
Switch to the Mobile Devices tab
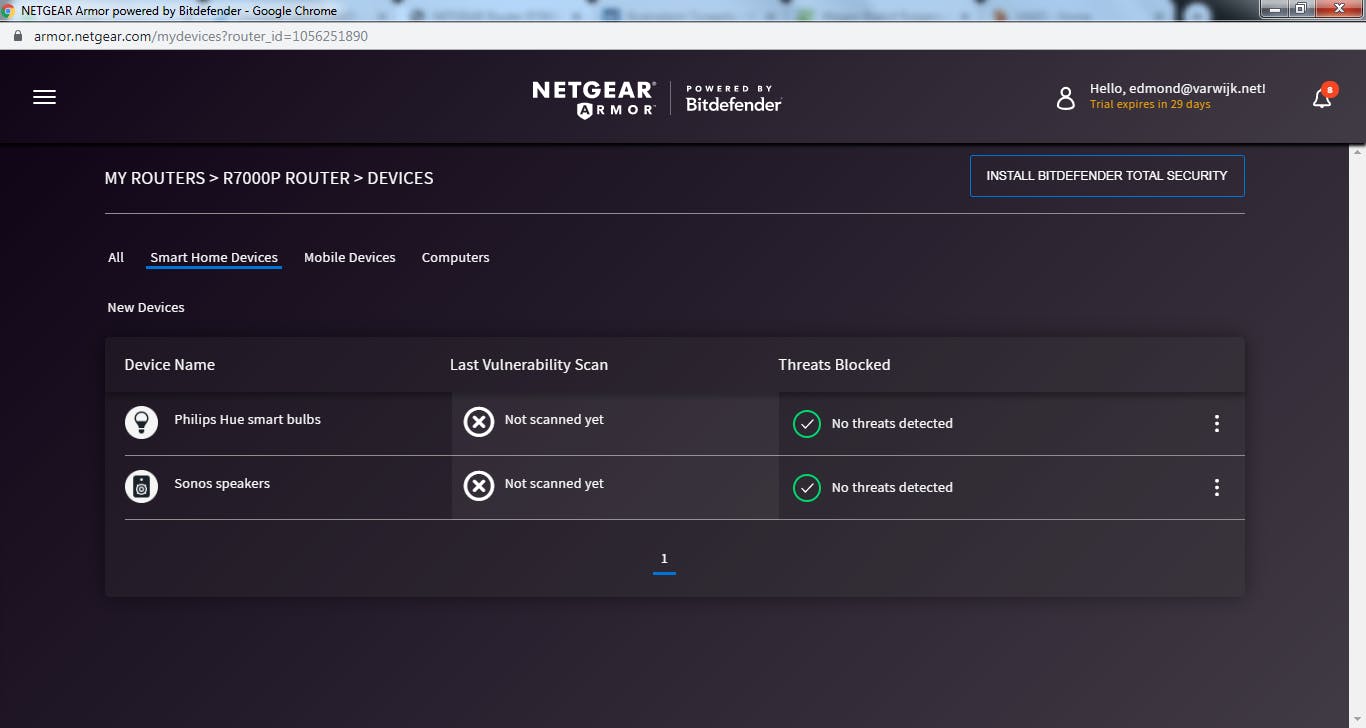click(x=350, y=258)
